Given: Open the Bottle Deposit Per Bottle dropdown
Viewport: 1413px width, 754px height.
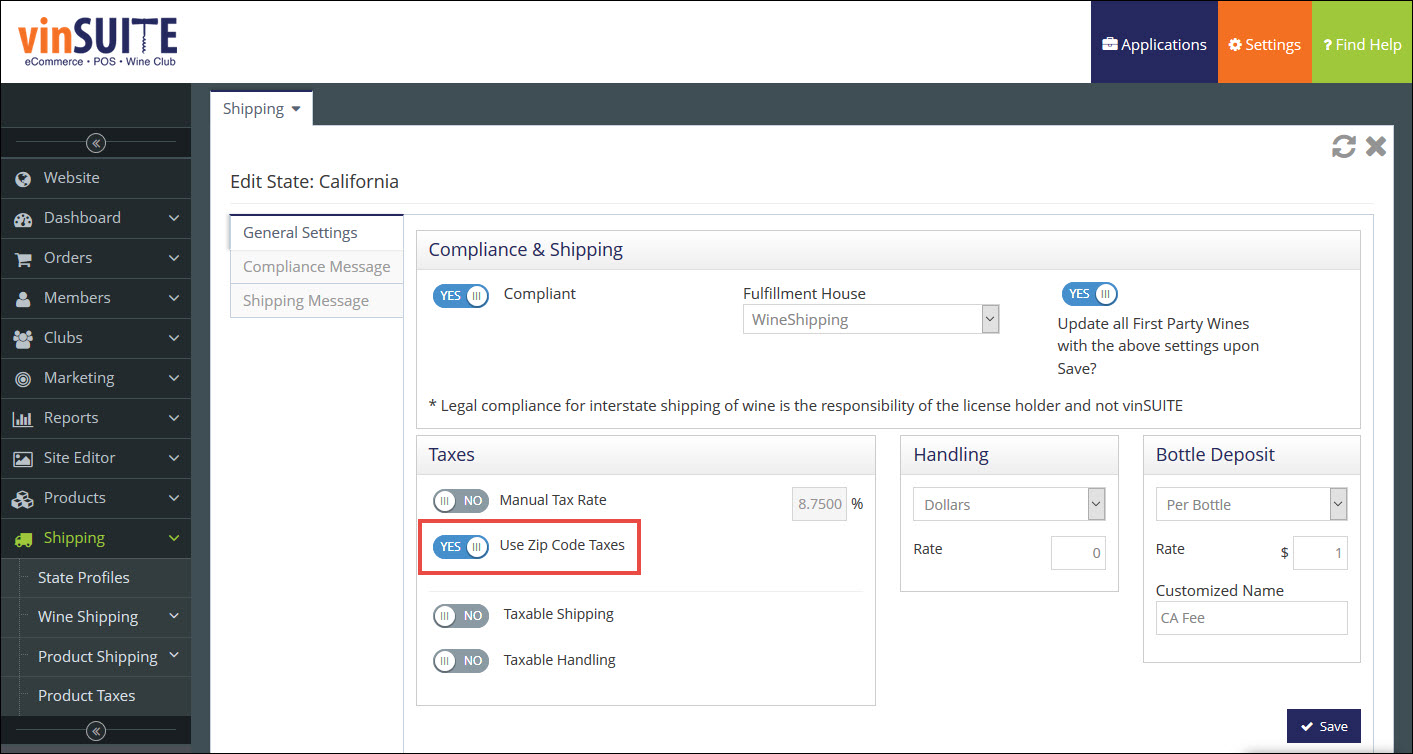Looking at the screenshot, I should (x=1250, y=505).
